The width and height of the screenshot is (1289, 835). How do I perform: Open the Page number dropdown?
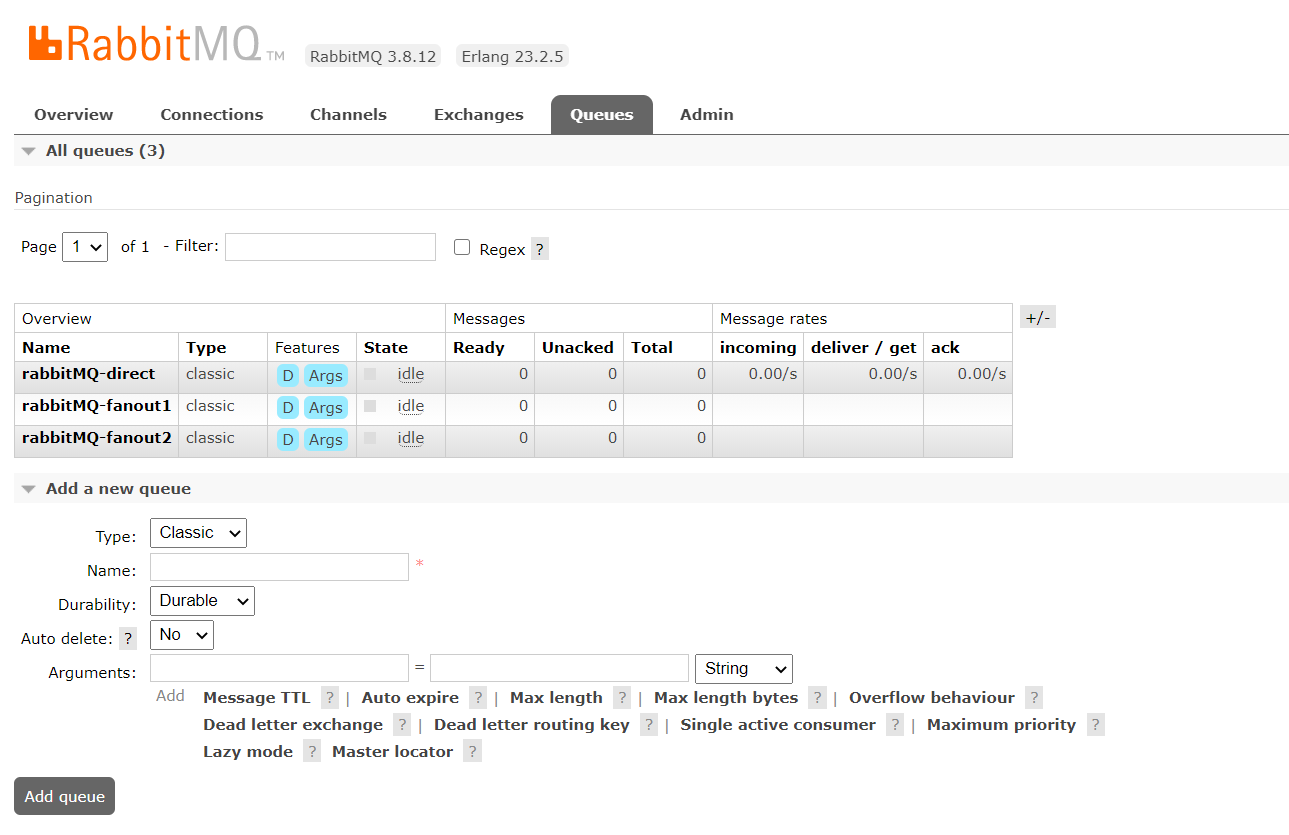85,247
